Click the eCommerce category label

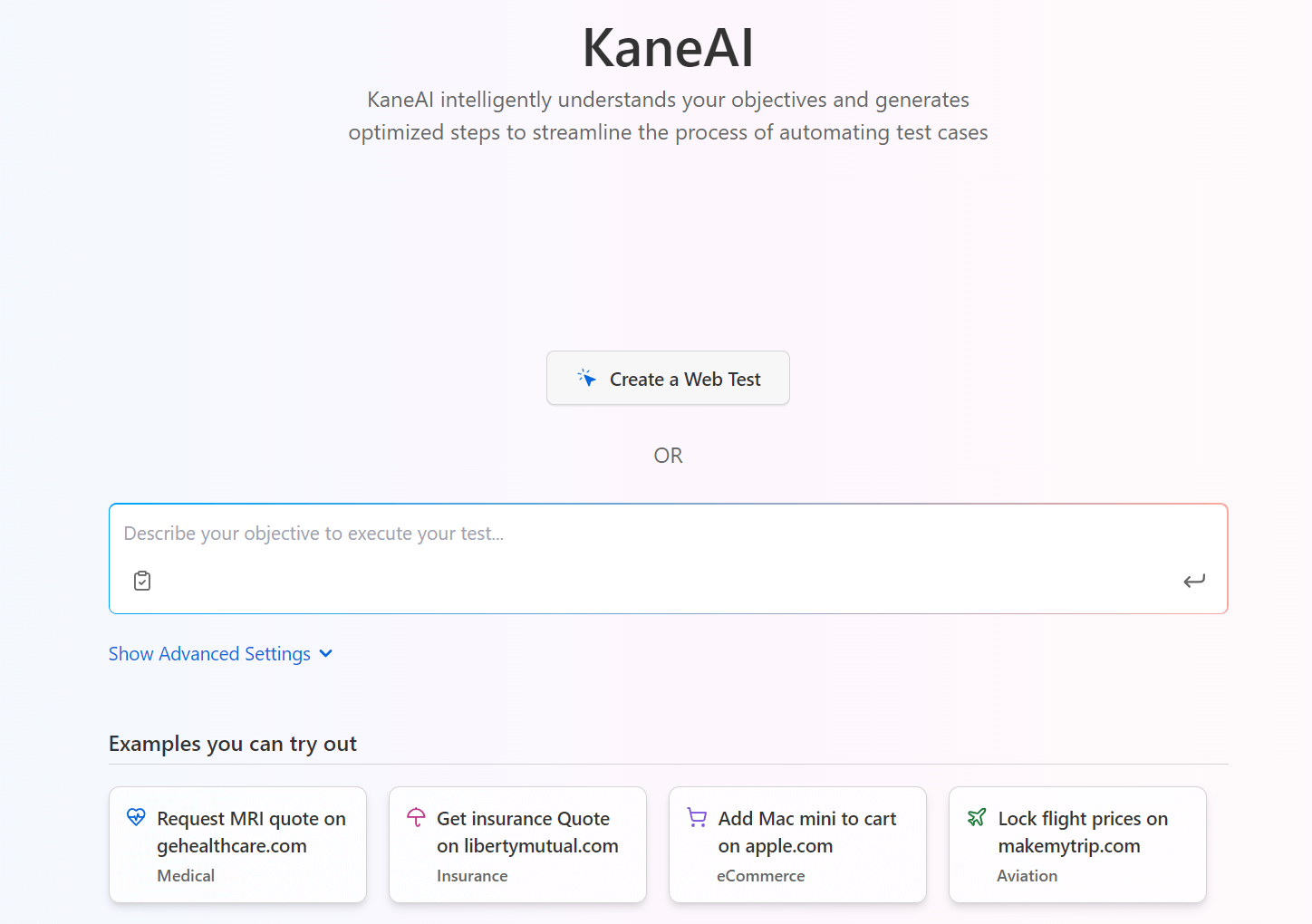pyautogui.click(x=760, y=875)
